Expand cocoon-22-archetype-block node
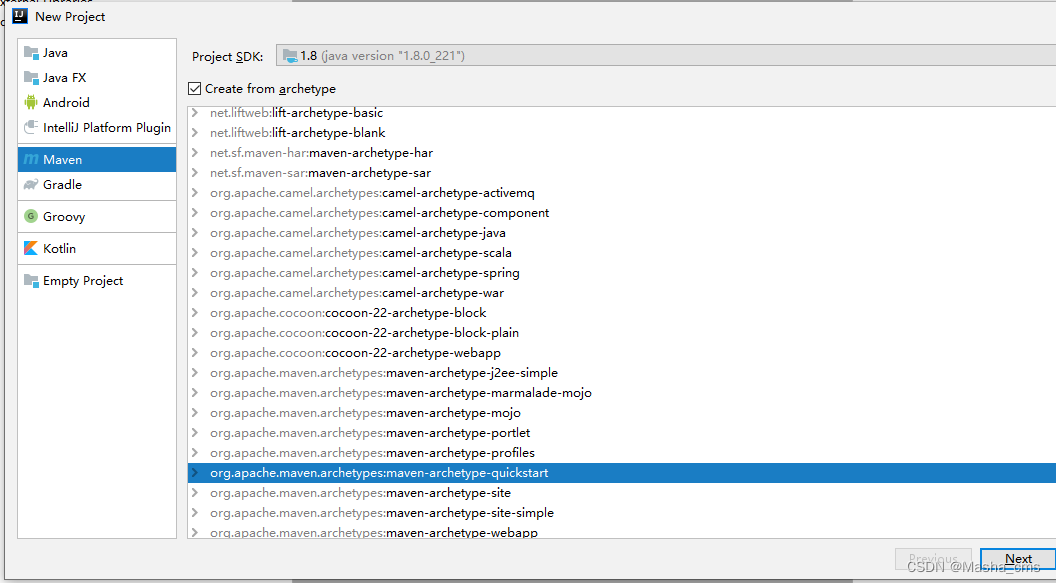The height and width of the screenshot is (583, 1056). click(x=195, y=312)
